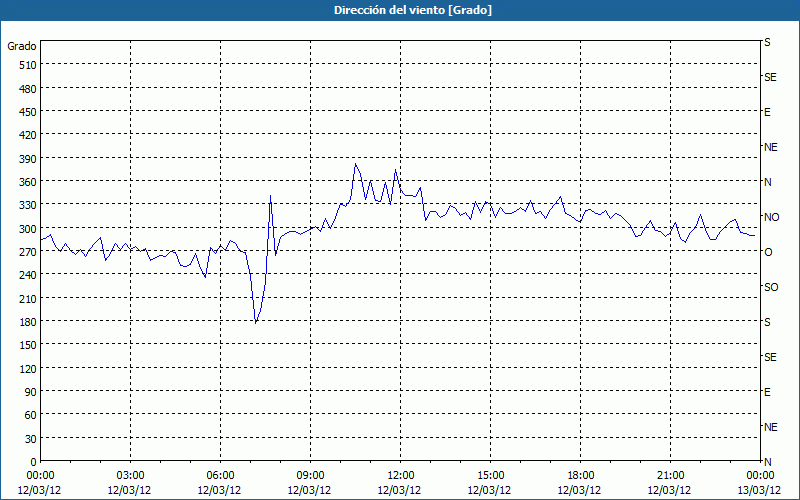Image resolution: width=800 pixels, height=500 pixels.
Task: Select the 03:00 time axis label
Action: click(x=130, y=476)
